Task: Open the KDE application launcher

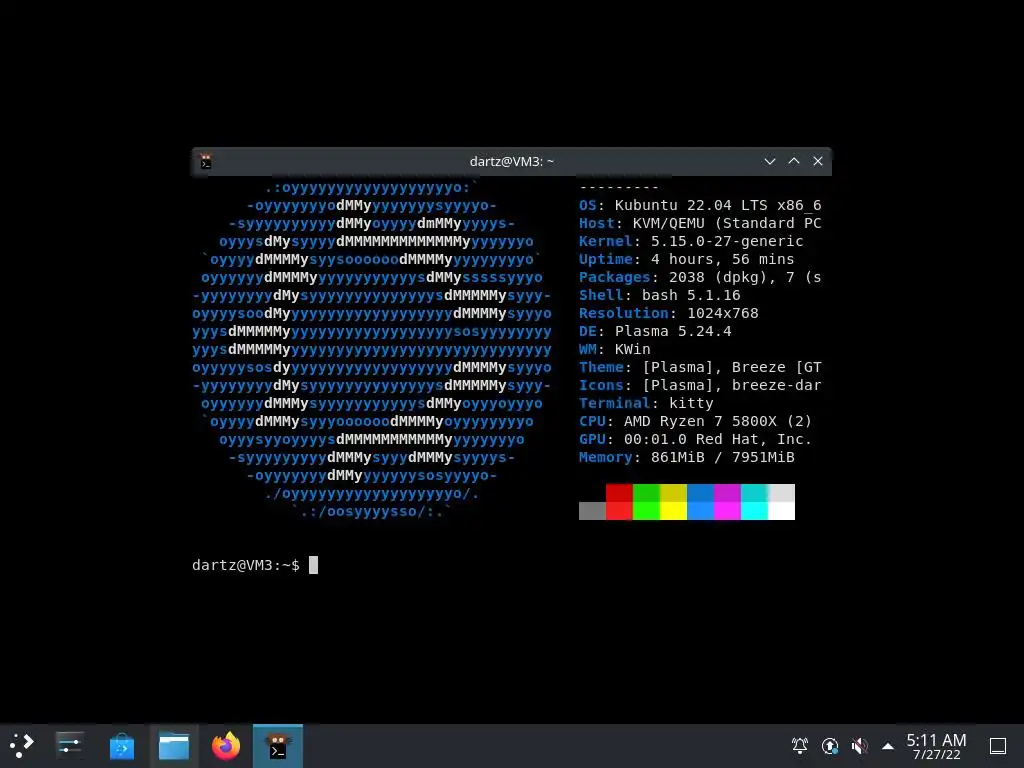Action: point(21,745)
